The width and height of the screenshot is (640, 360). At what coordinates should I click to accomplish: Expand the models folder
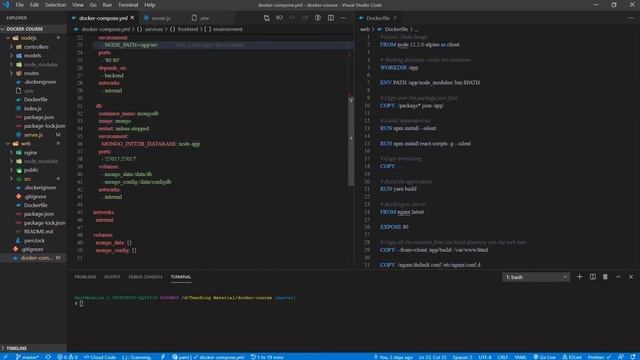coord(33,56)
